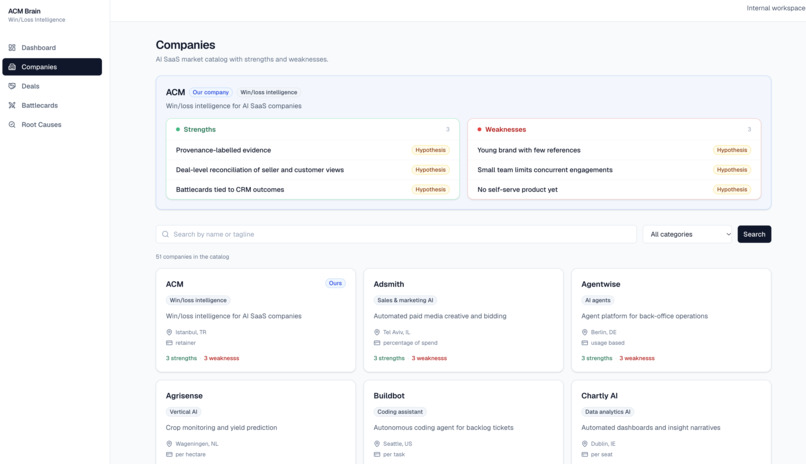Click "51 companies in the catalog" text
The width and height of the screenshot is (806, 464).
click(x=192, y=256)
